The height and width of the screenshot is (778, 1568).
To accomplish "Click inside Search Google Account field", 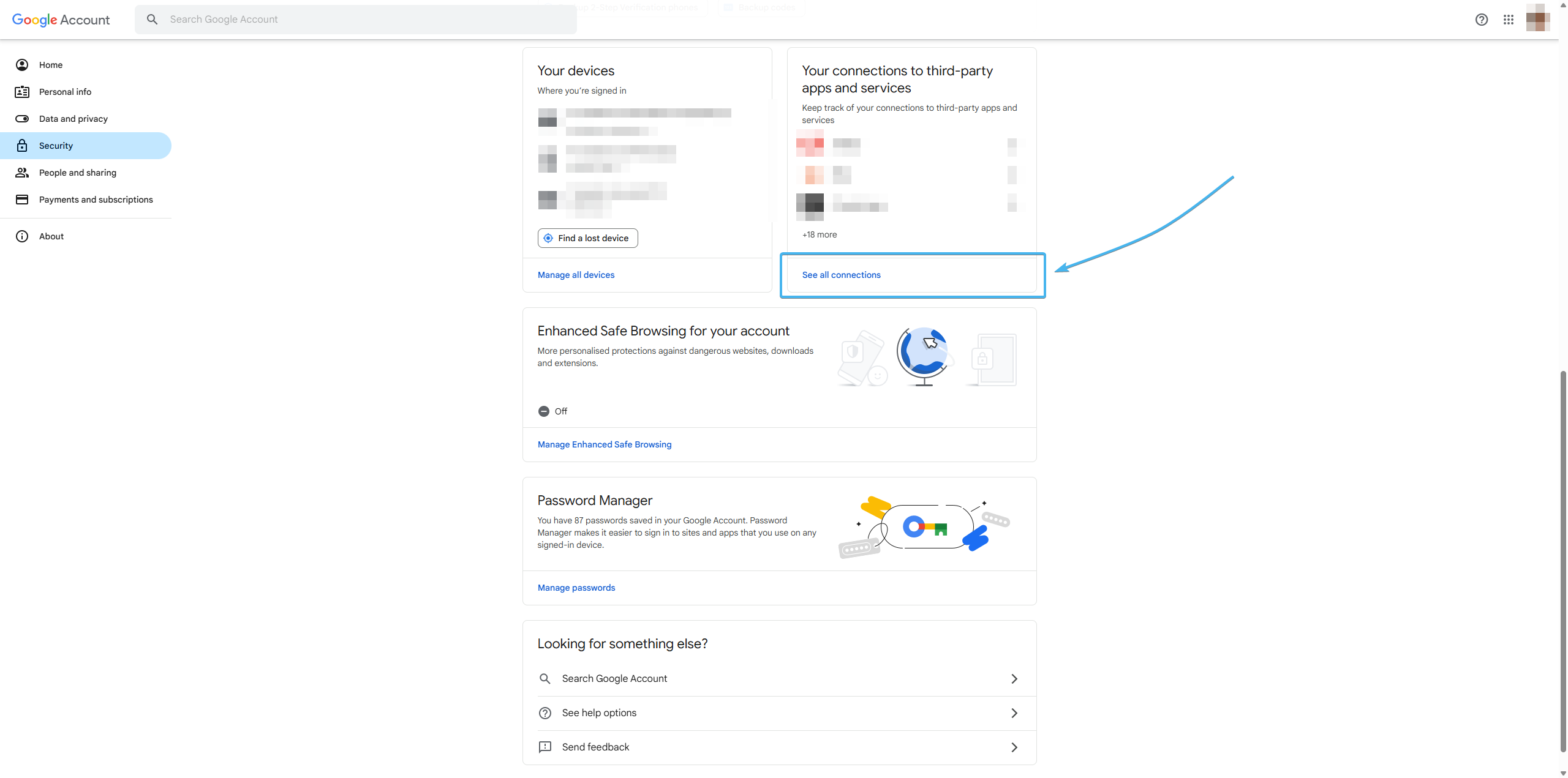I will point(355,20).
